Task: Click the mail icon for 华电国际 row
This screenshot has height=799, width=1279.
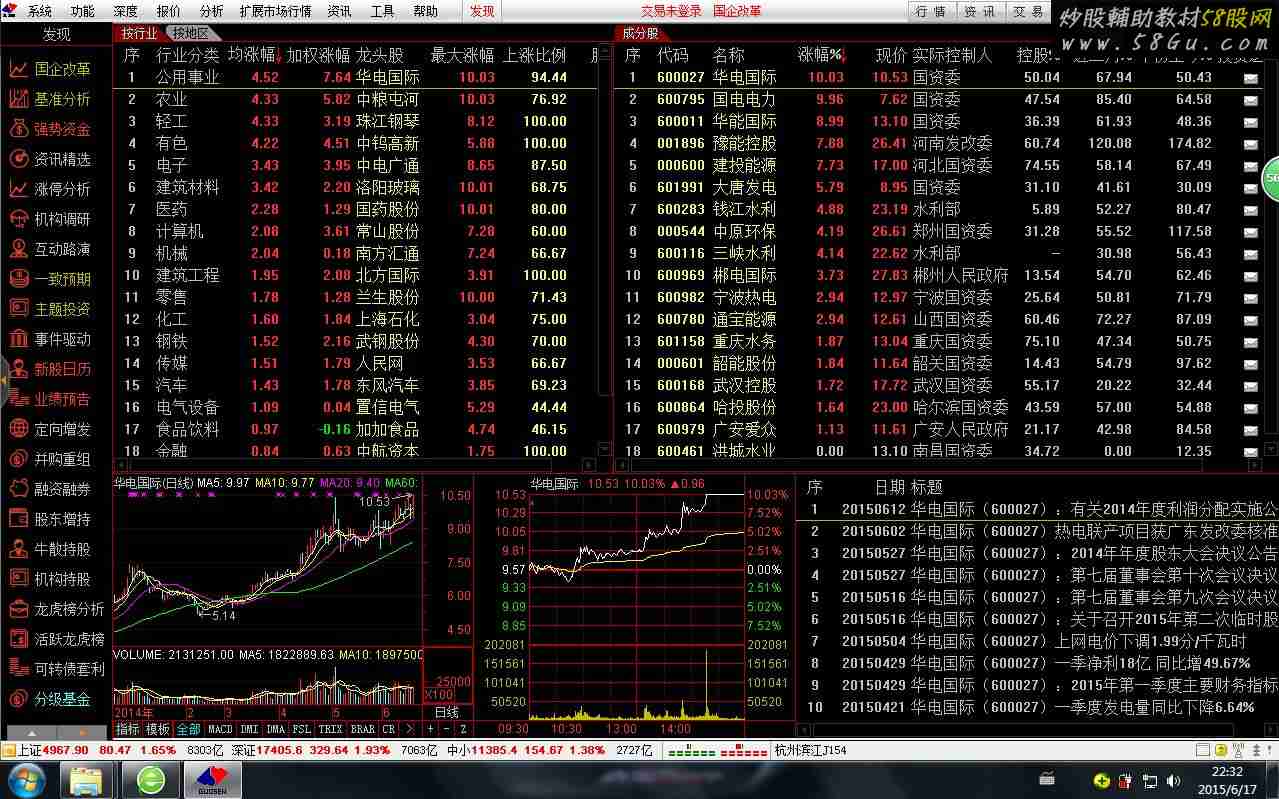Action: coord(1251,78)
